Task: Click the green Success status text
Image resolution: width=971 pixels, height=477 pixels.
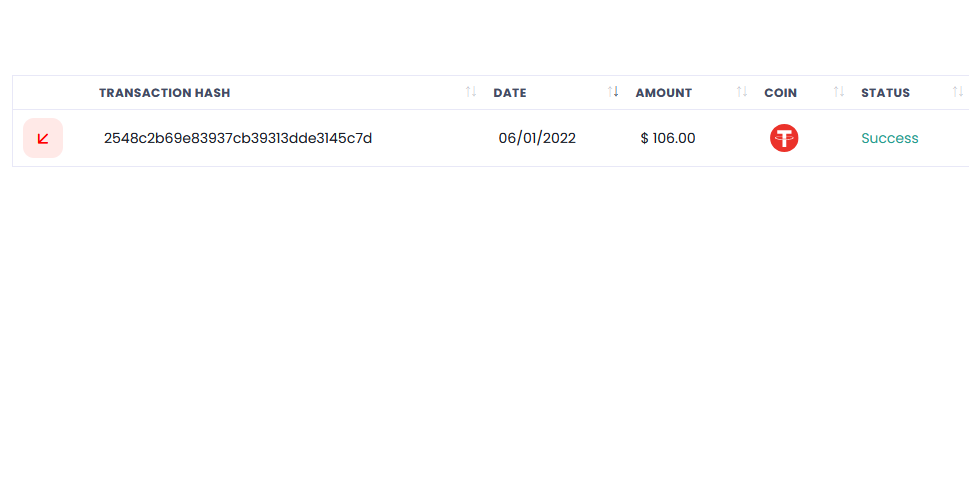Action: pyautogui.click(x=890, y=138)
